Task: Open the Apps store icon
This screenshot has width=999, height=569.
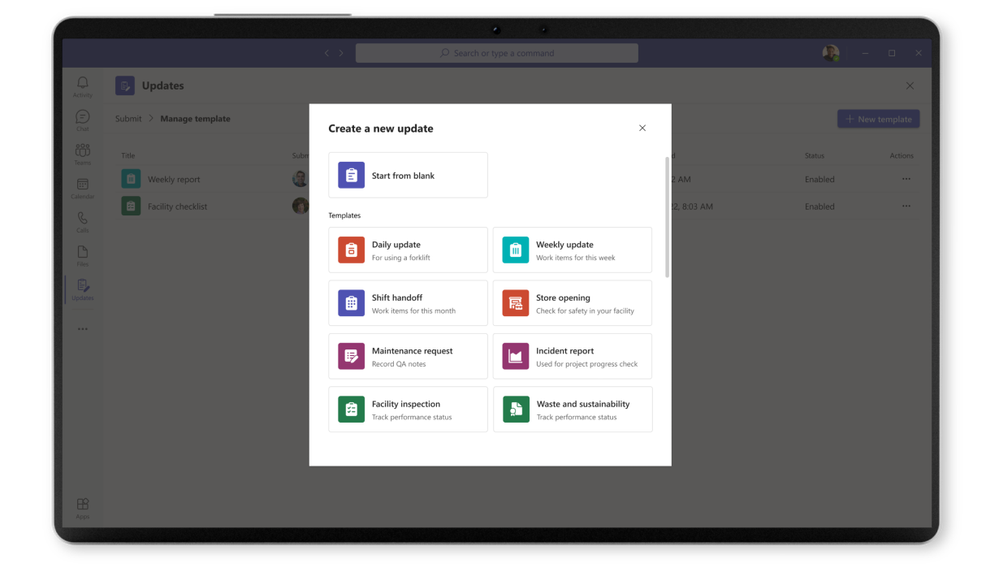Action: (82, 508)
